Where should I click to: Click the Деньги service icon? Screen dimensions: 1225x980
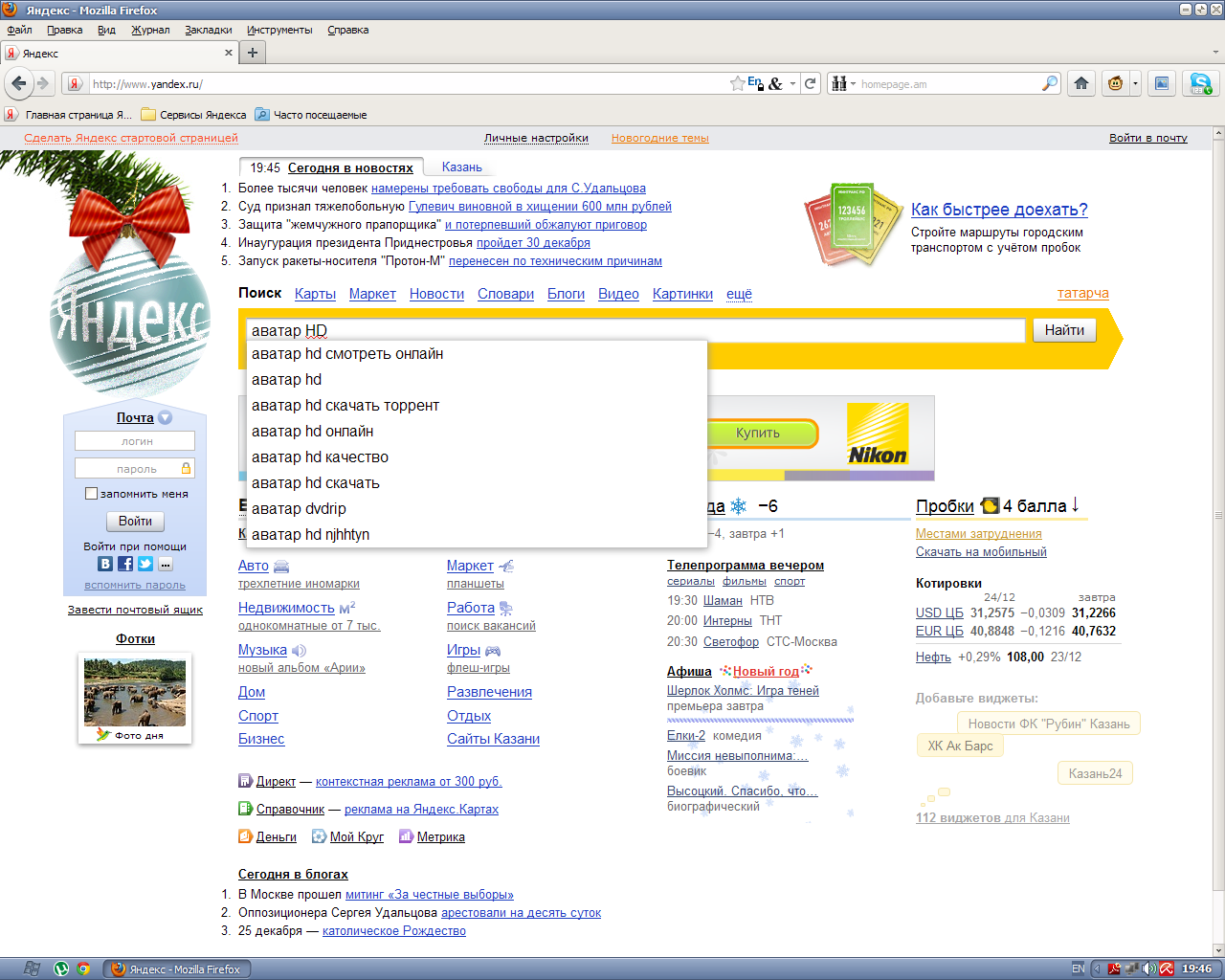tap(245, 836)
